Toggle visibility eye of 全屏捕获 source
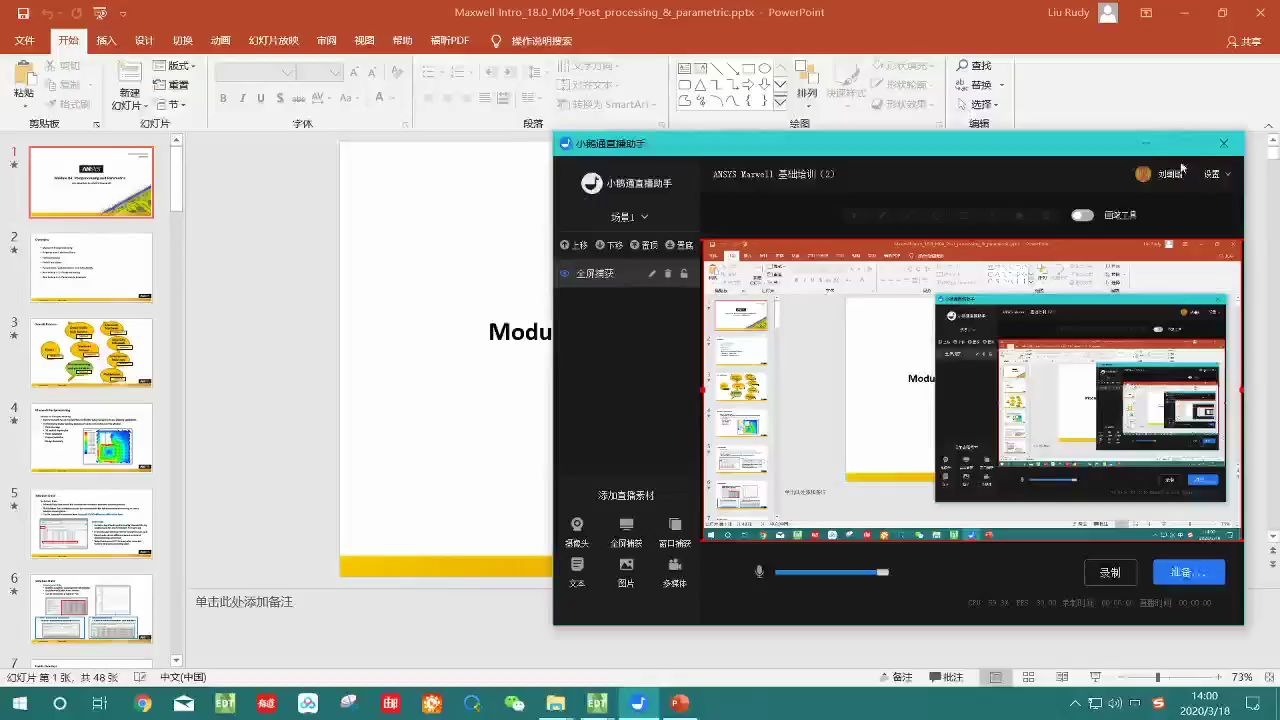The height and width of the screenshot is (720, 1280). tap(565, 273)
